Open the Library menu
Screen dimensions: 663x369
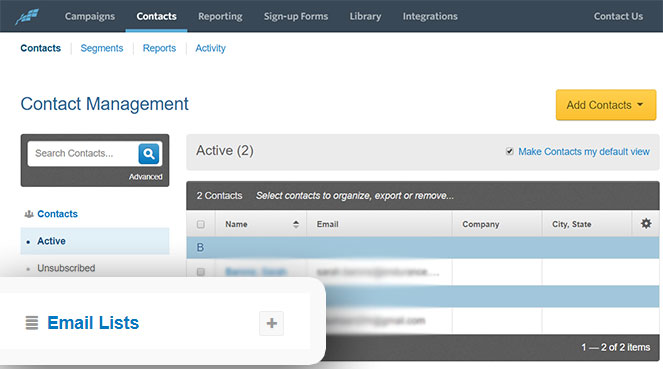pyautogui.click(x=365, y=16)
